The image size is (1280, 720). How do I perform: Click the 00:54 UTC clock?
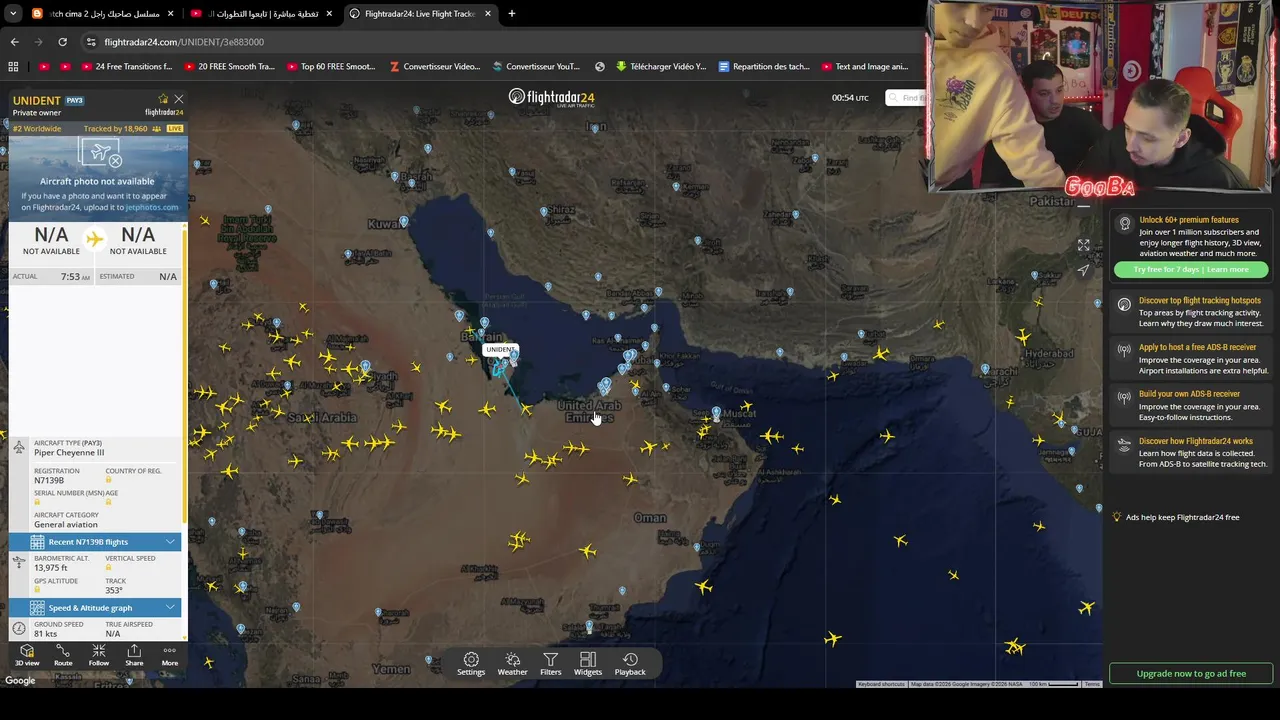(x=850, y=98)
